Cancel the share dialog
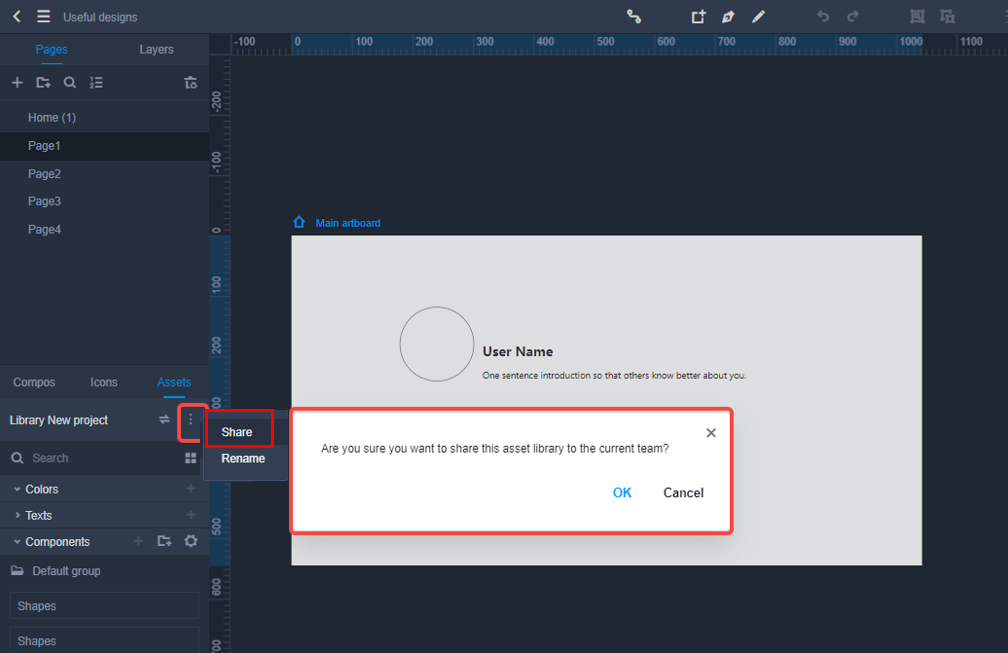The height and width of the screenshot is (653, 1008). 683,492
